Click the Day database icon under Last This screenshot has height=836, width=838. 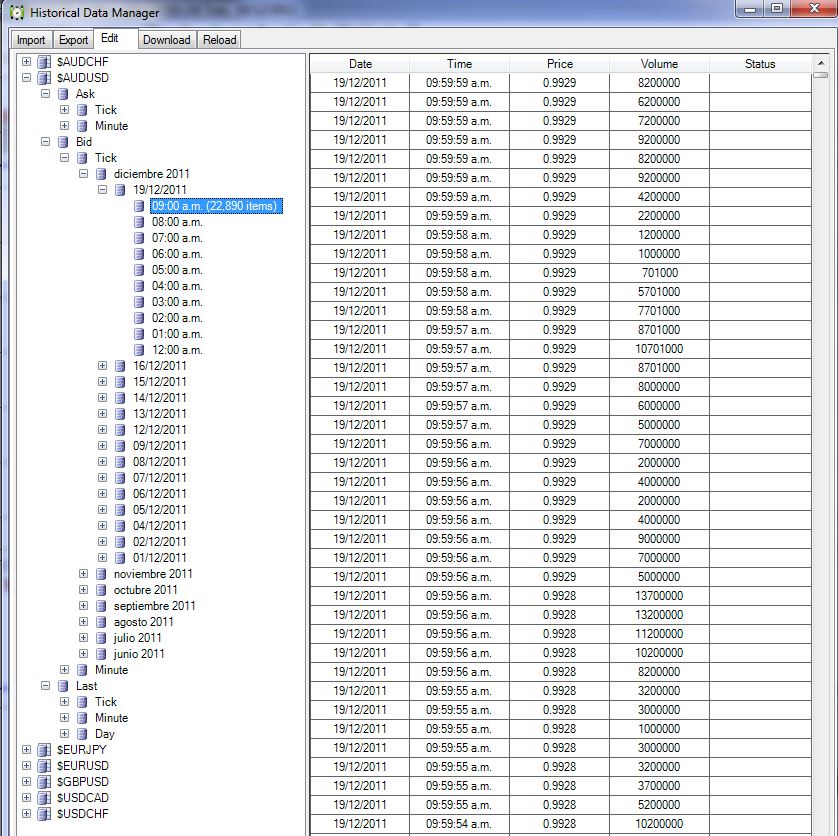click(x=82, y=734)
